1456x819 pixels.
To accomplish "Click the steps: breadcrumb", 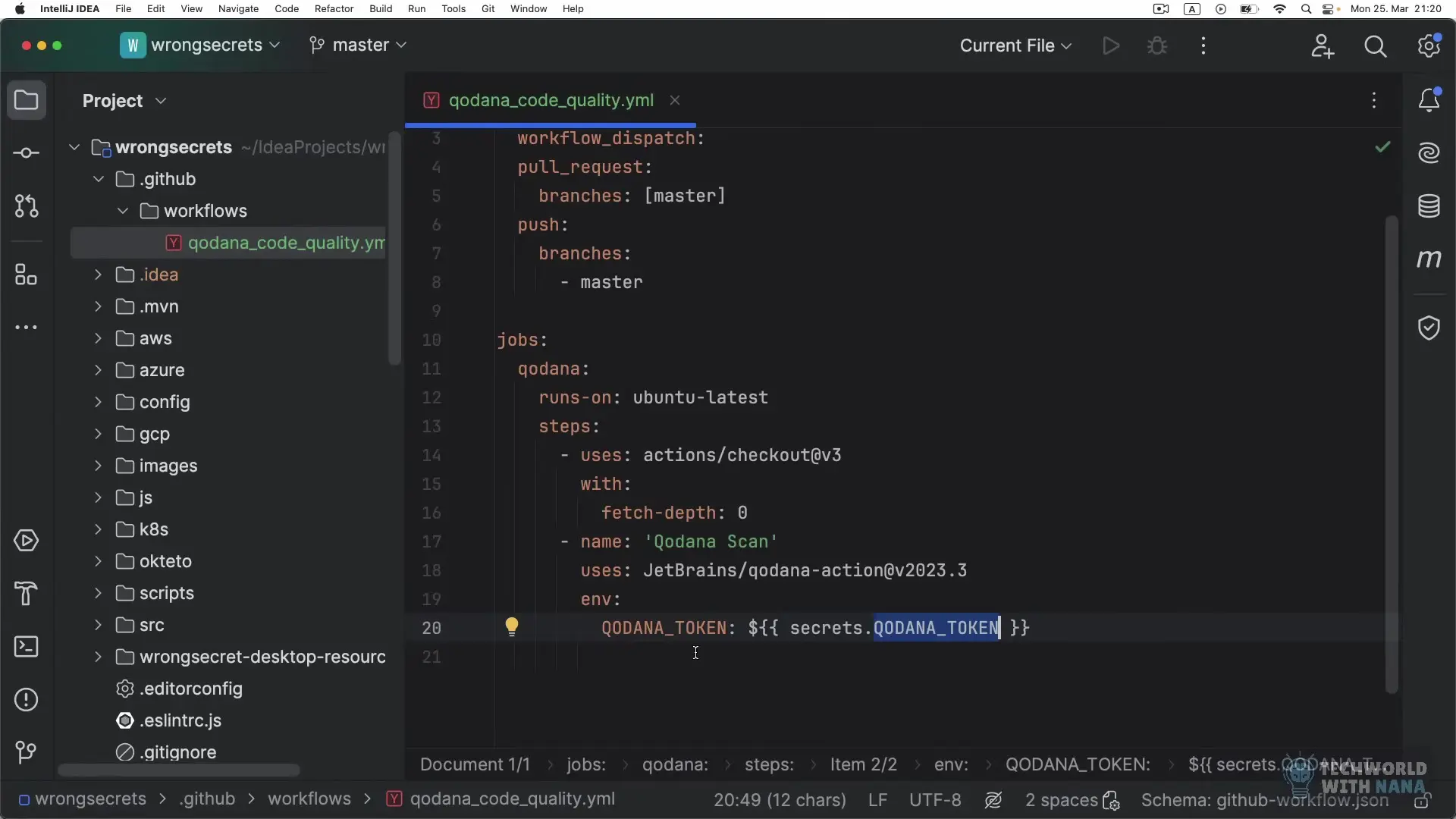I will pyautogui.click(x=769, y=764).
